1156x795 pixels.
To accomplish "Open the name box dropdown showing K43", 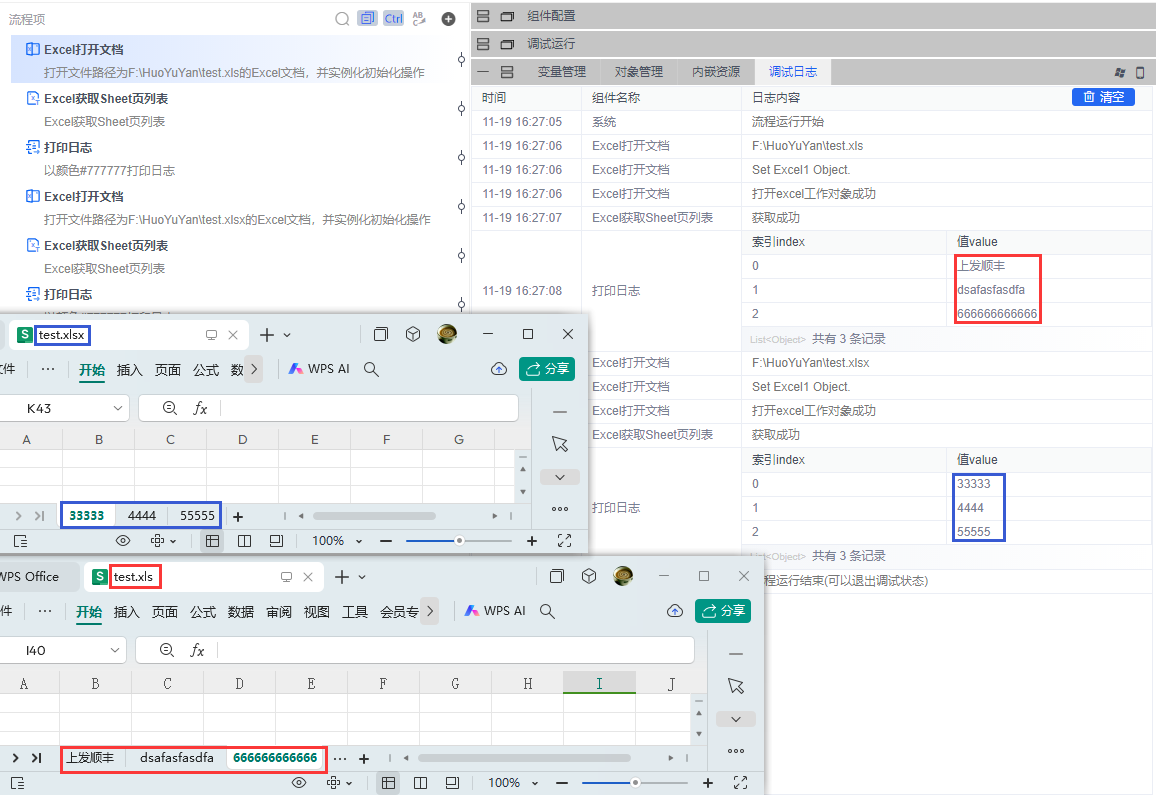I will pyautogui.click(x=117, y=408).
